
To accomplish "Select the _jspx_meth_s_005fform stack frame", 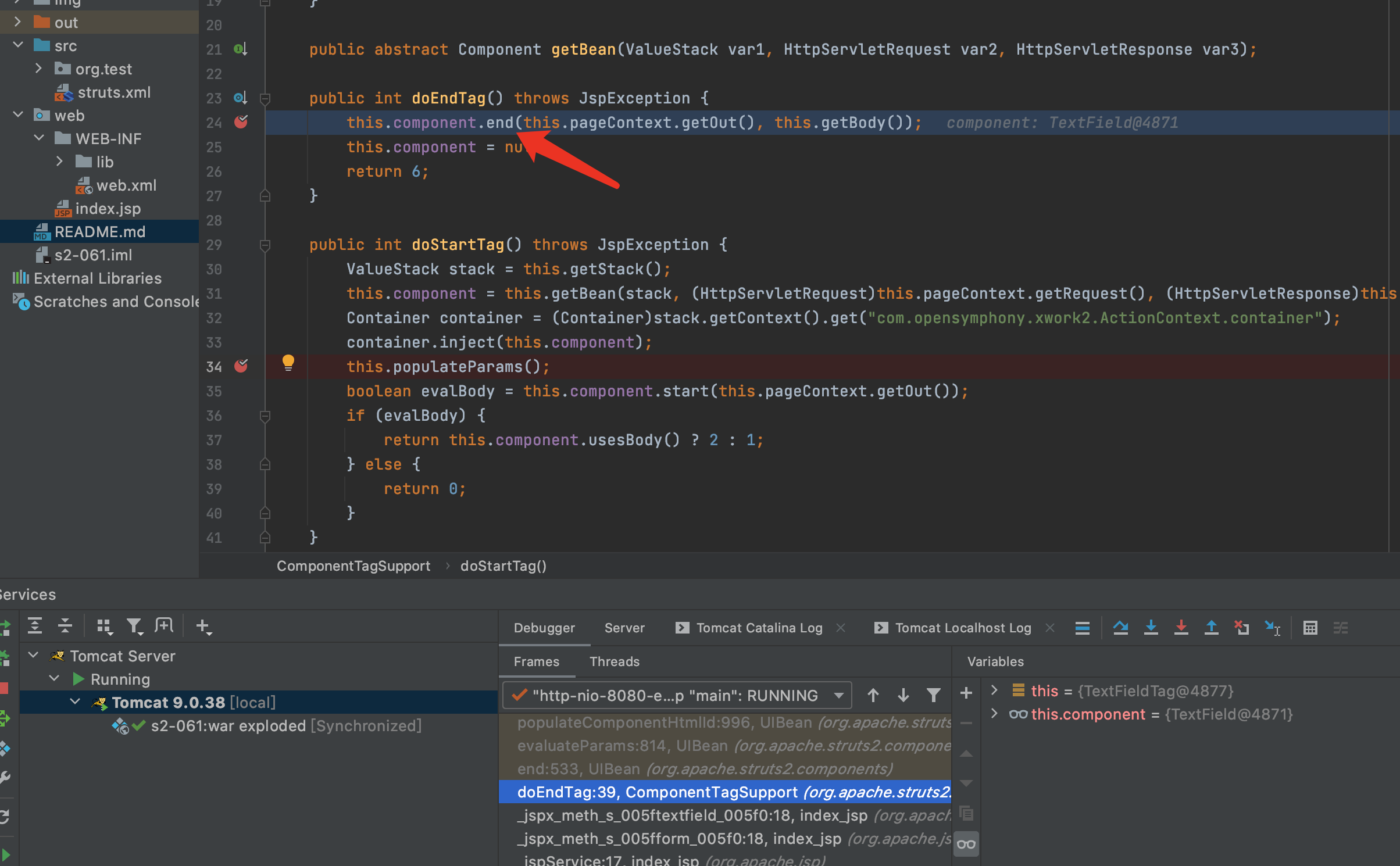I will point(725,839).
